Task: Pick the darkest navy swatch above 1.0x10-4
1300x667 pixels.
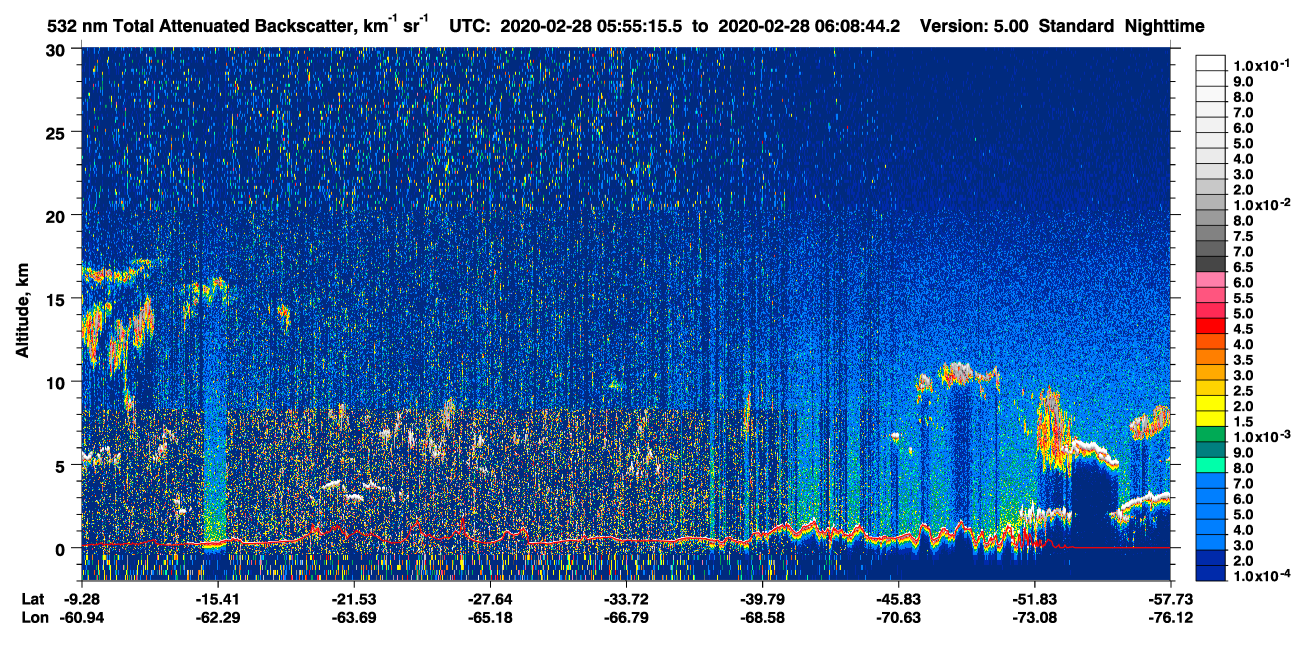Action: tap(1211, 573)
